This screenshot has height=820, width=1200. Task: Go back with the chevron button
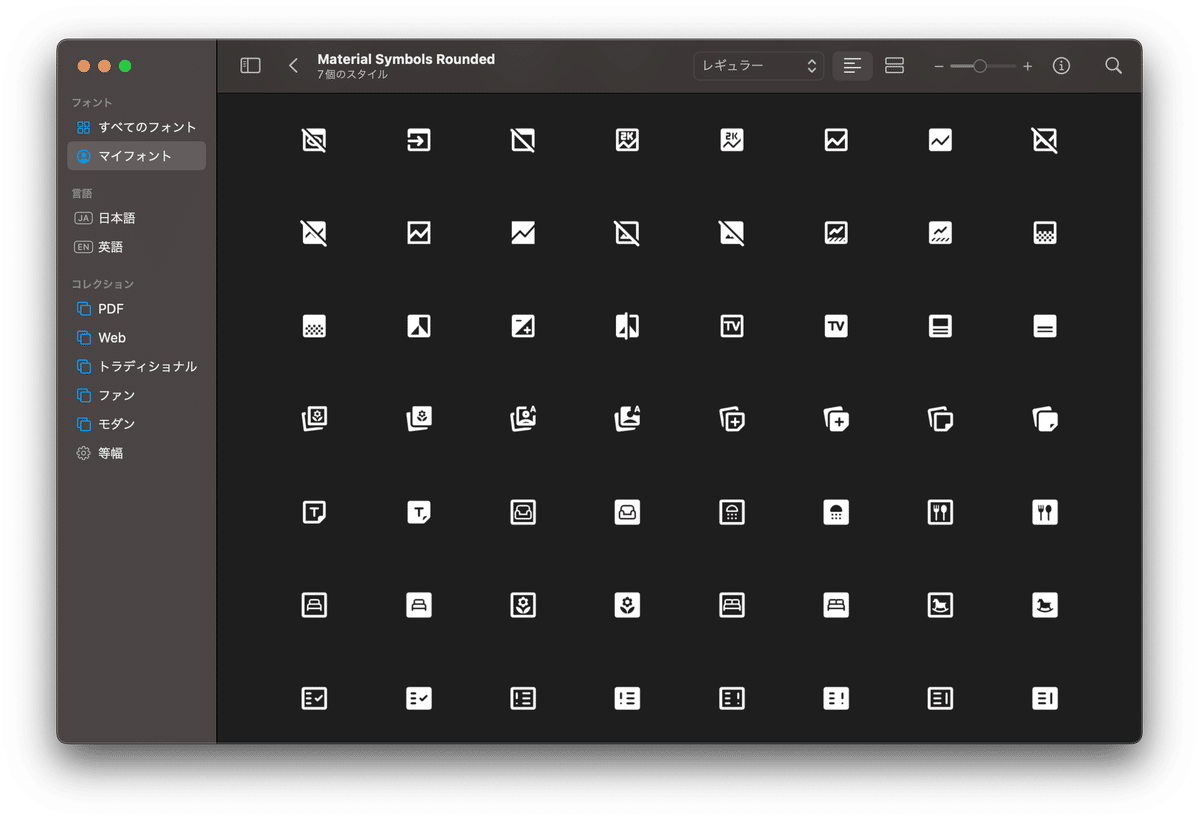click(x=293, y=66)
